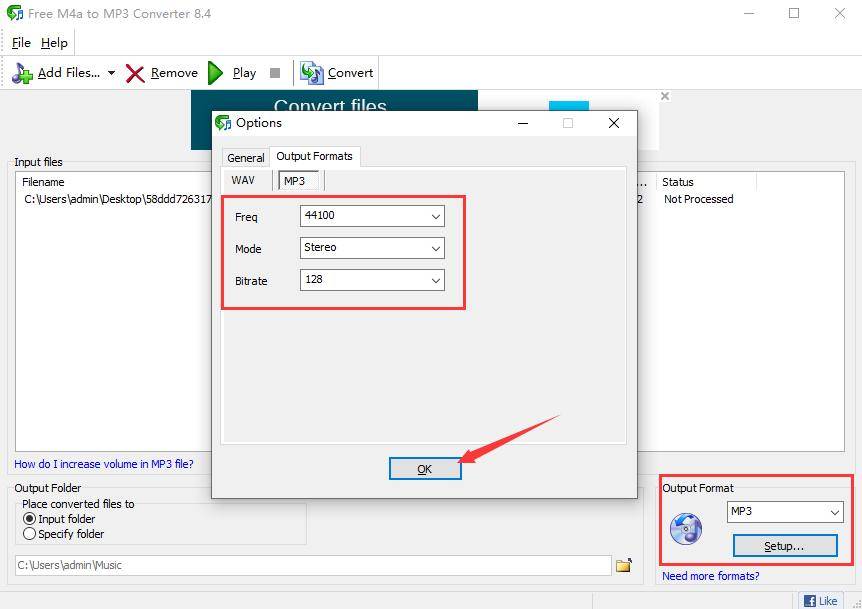Click the red Remove X icon

point(135,73)
